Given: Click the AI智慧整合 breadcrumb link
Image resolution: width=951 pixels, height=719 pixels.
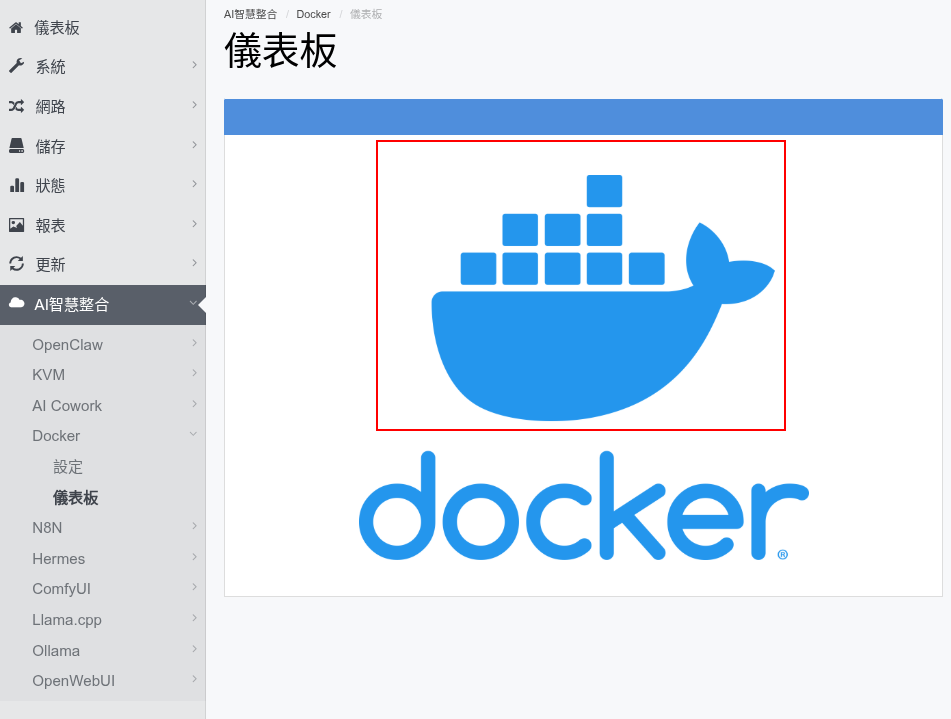Looking at the screenshot, I should click(250, 14).
